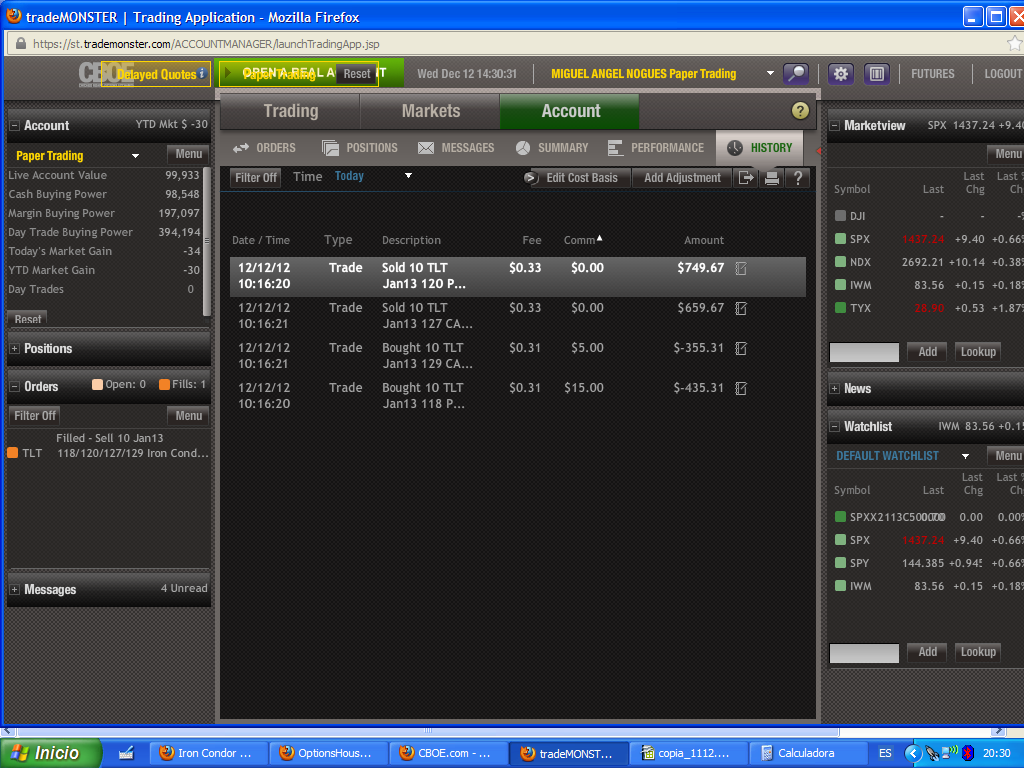Click the Orders arrows icon
The width and height of the screenshot is (1024, 768).
pyautogui.click(x=241, y=148)
